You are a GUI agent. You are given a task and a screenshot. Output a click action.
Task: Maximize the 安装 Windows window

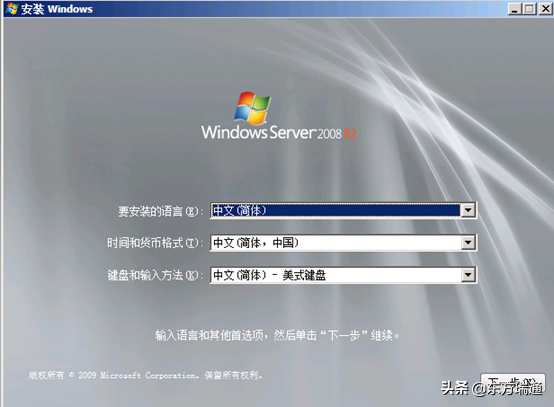[529, 9]
